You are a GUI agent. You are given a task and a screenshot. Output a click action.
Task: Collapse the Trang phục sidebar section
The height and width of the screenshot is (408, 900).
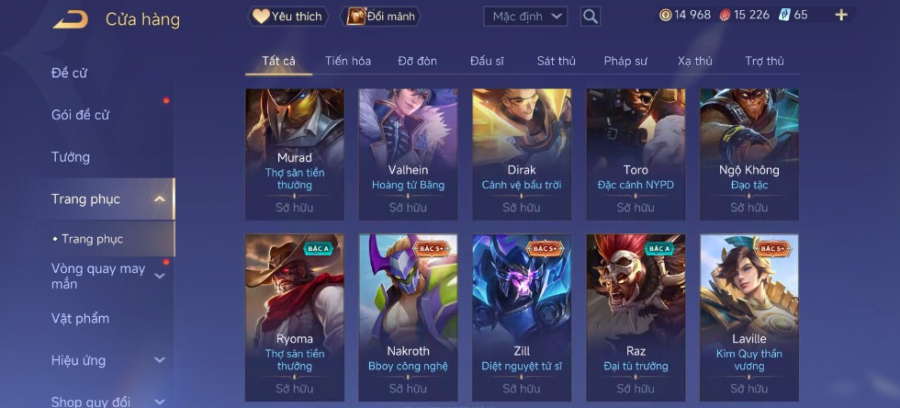(x=160, y=199)
